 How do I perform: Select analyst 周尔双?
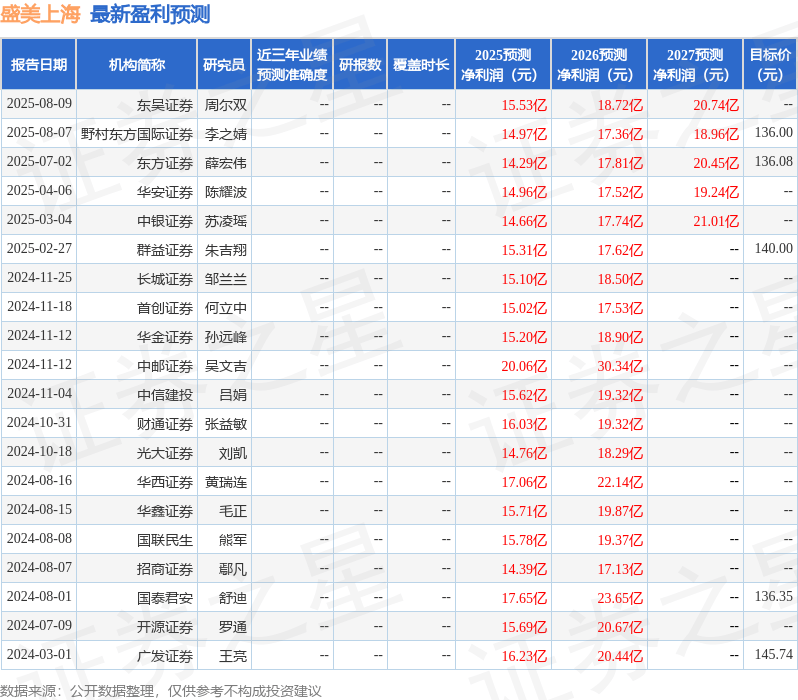tap(225, 105)
